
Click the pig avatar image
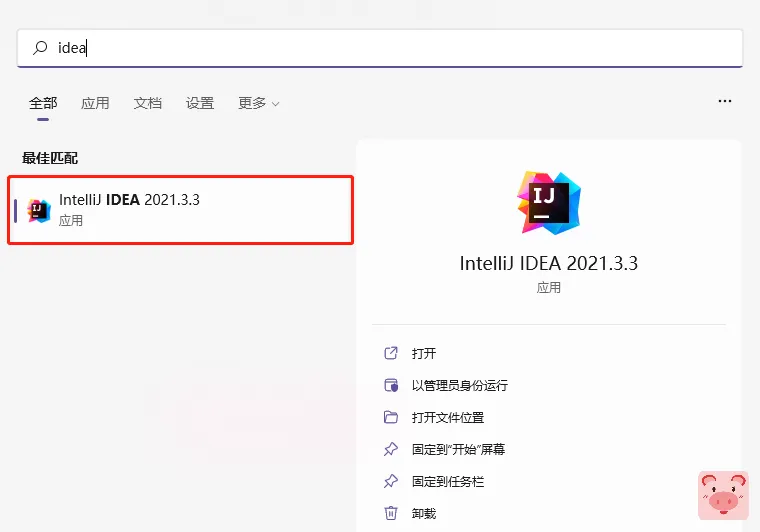[x=723, y=496]
